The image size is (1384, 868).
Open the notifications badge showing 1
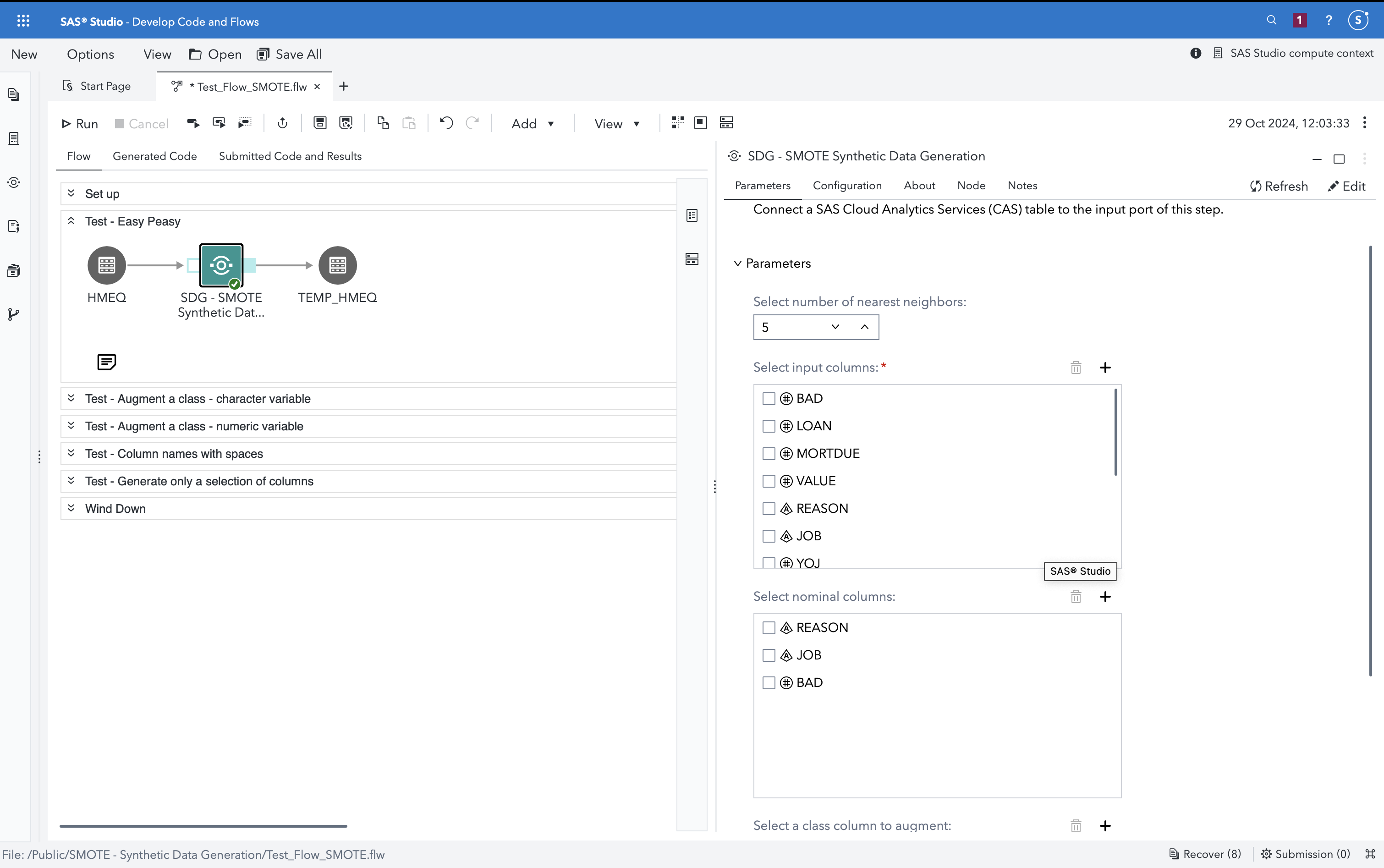(1300, 20)
